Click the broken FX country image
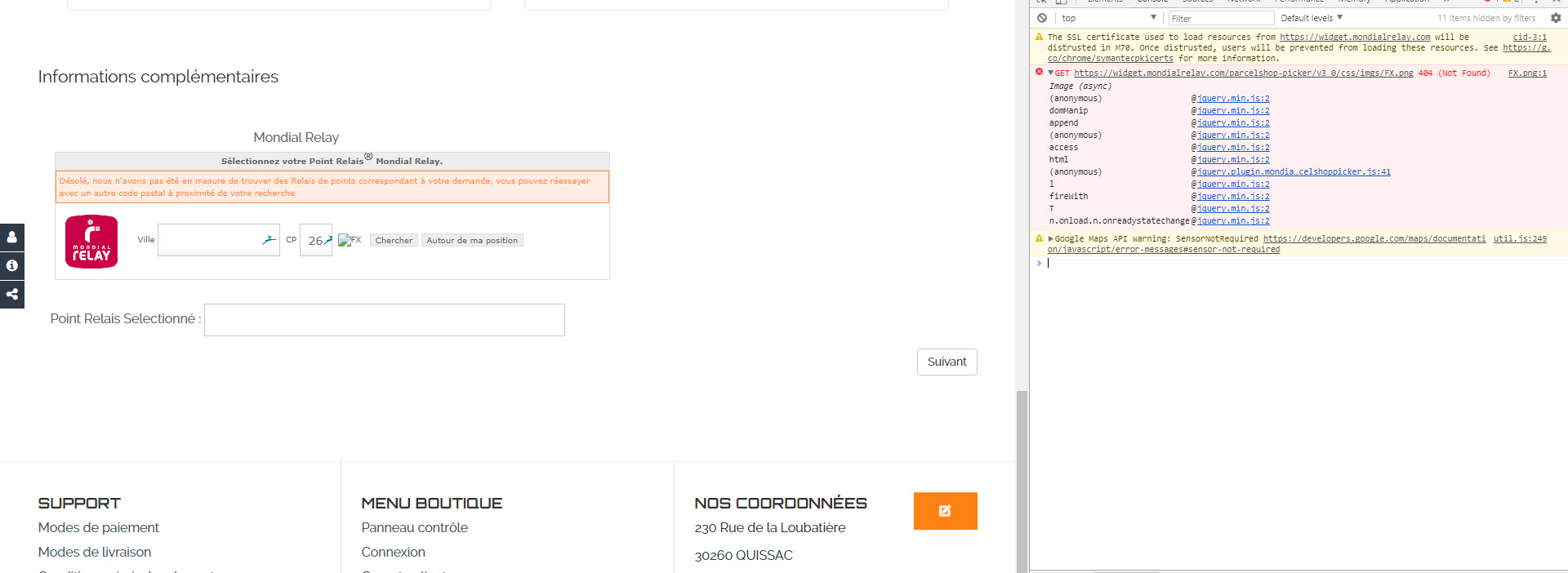 point(350,240)
